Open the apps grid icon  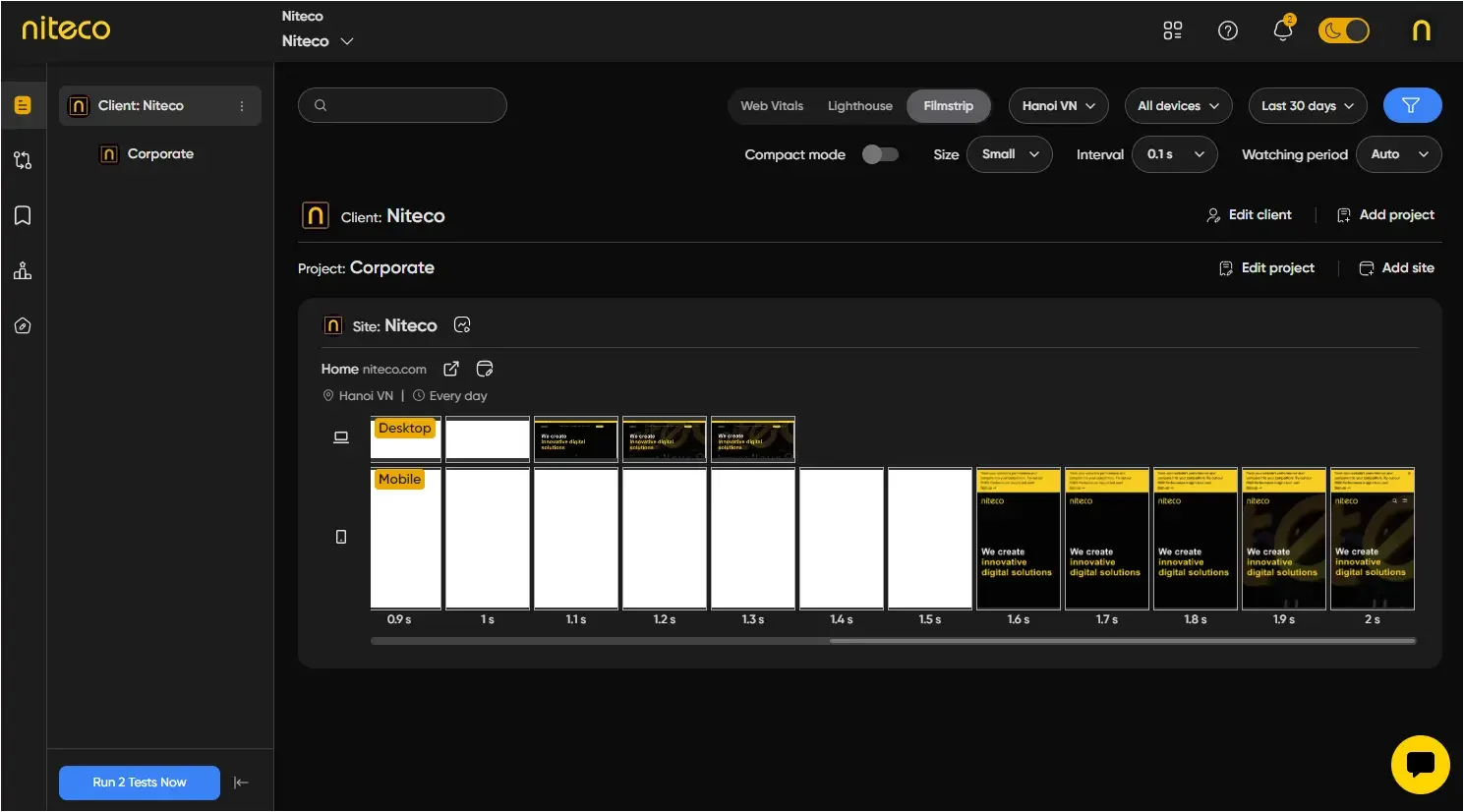coord(1172,30)
